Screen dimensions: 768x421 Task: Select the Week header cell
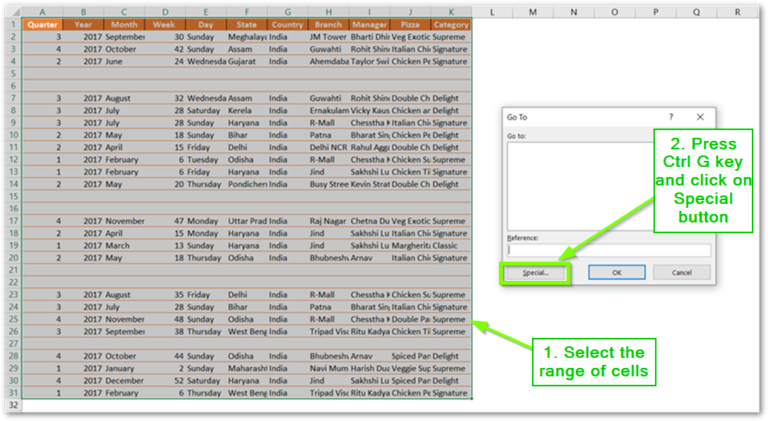click(x=165, y=24)
